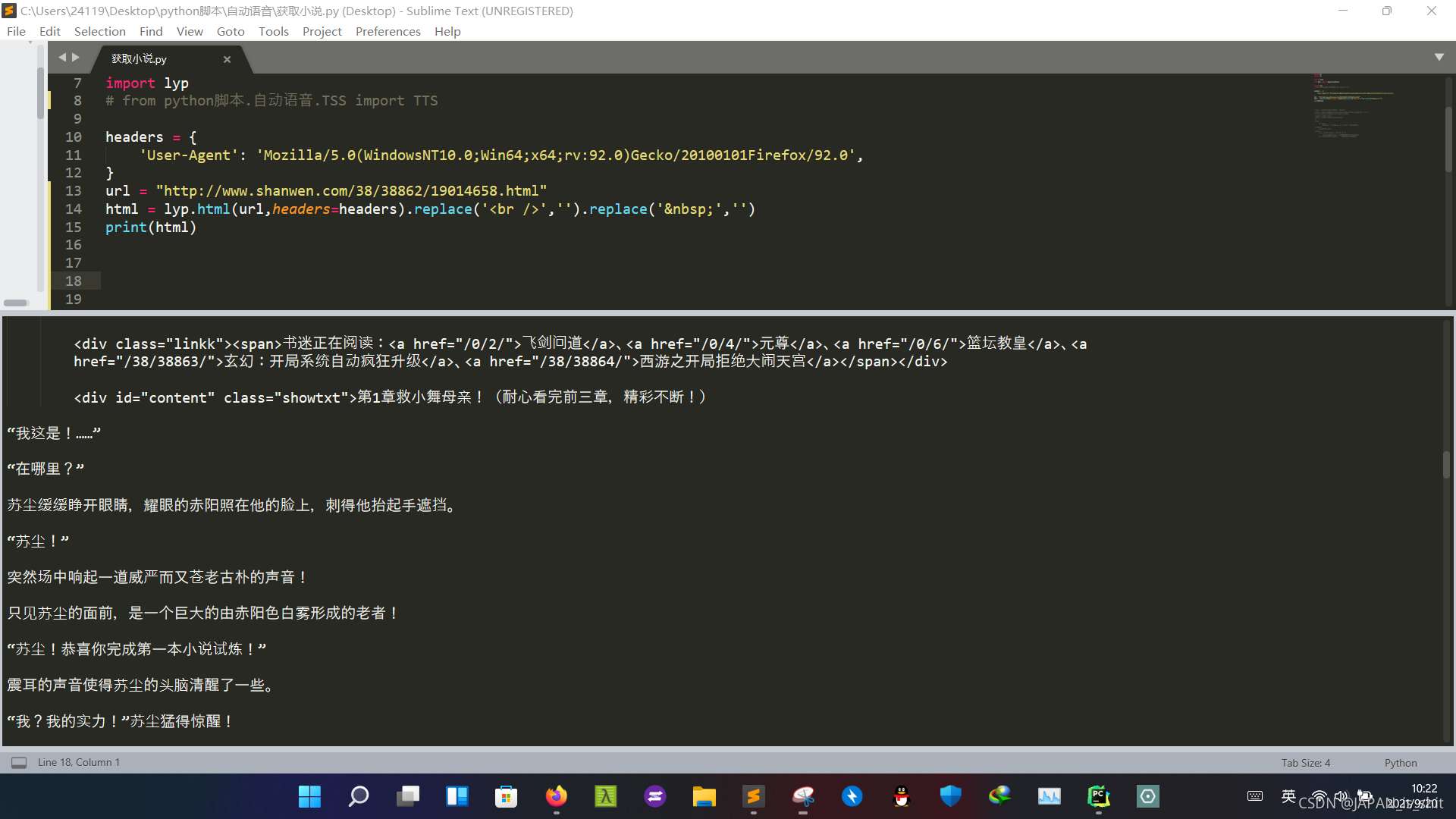This screenshot has width=1456, height=819.
Task: Click the User-Agent header line
Action: pos(500,155)
